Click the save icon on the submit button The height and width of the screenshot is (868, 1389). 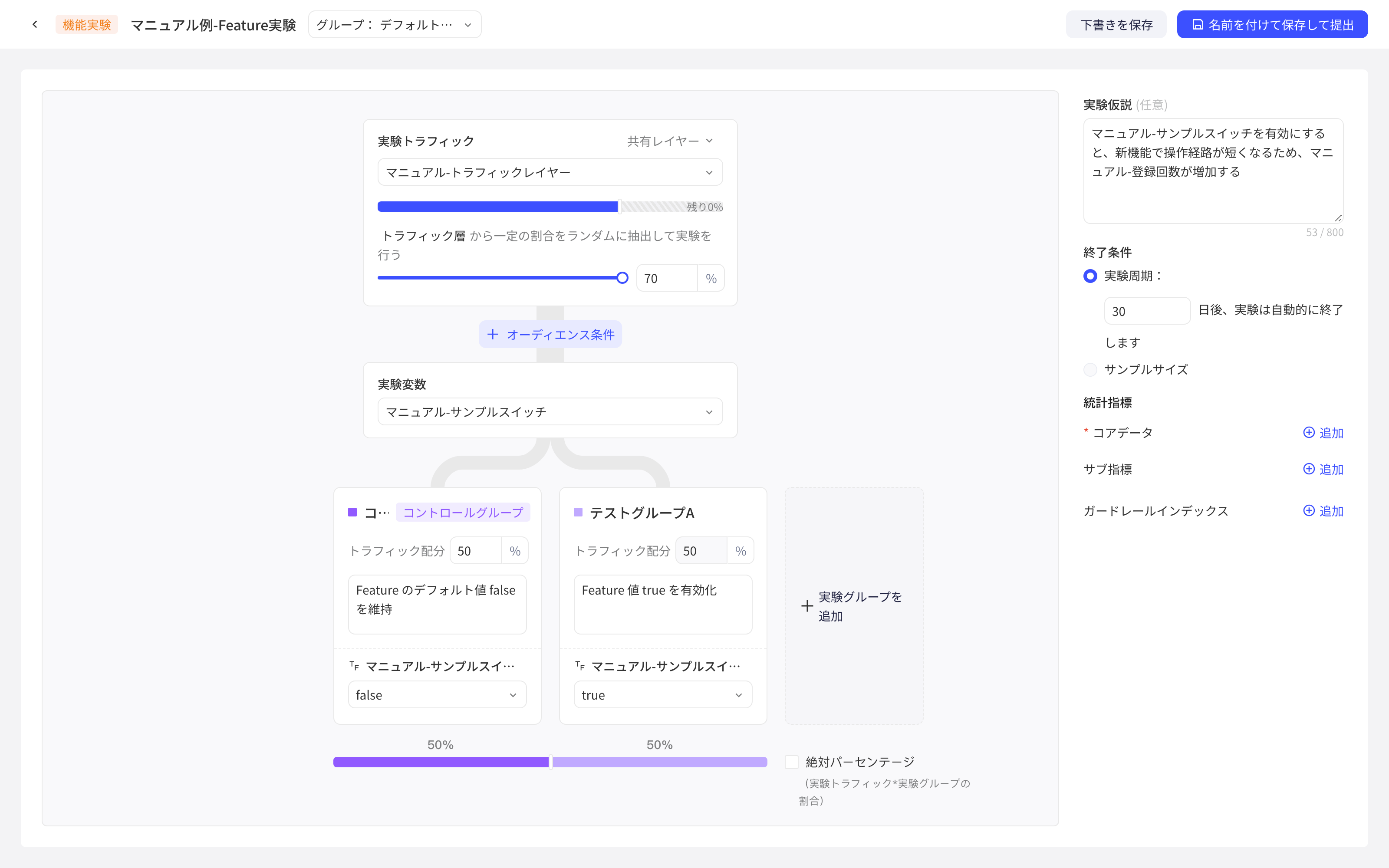1197,25
